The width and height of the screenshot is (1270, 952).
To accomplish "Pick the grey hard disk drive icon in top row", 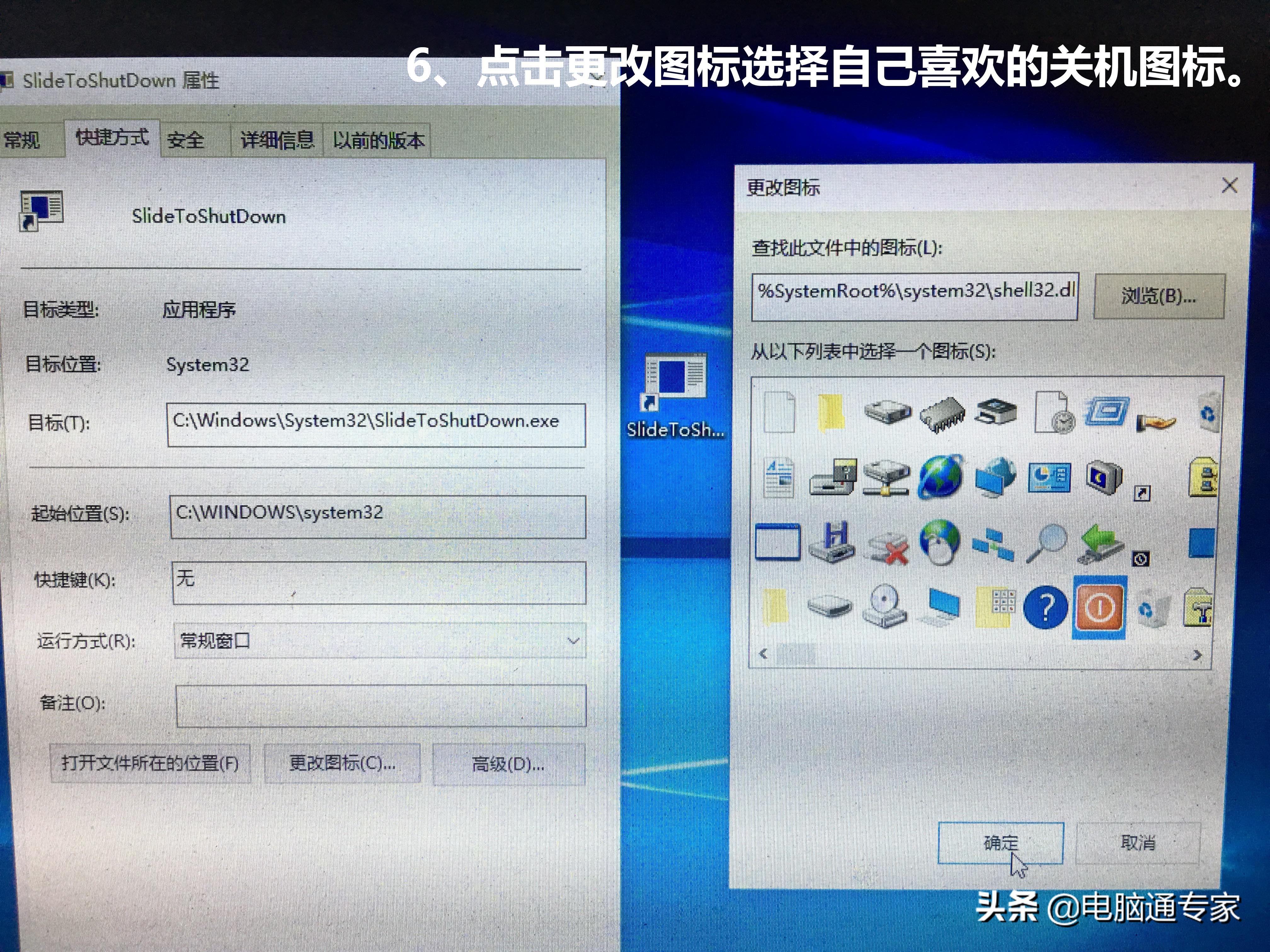I will [887, 411].
